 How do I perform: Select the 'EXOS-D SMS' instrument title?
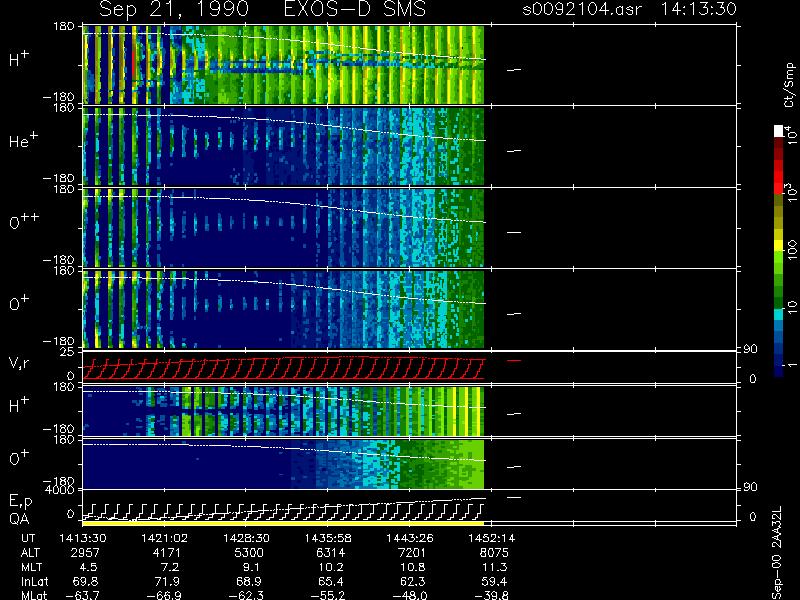pyautogui.click(x=355, y=9)
